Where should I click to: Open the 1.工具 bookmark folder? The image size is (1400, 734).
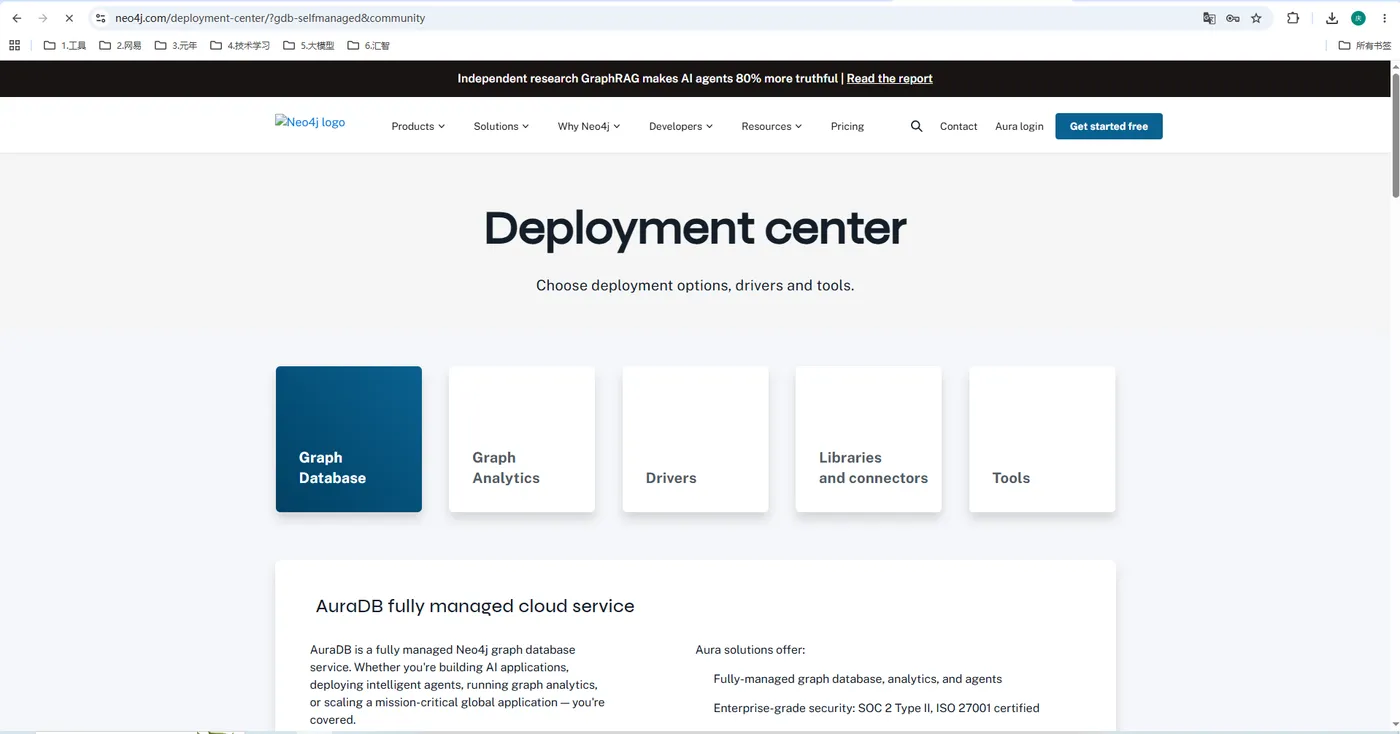[65, 45]
